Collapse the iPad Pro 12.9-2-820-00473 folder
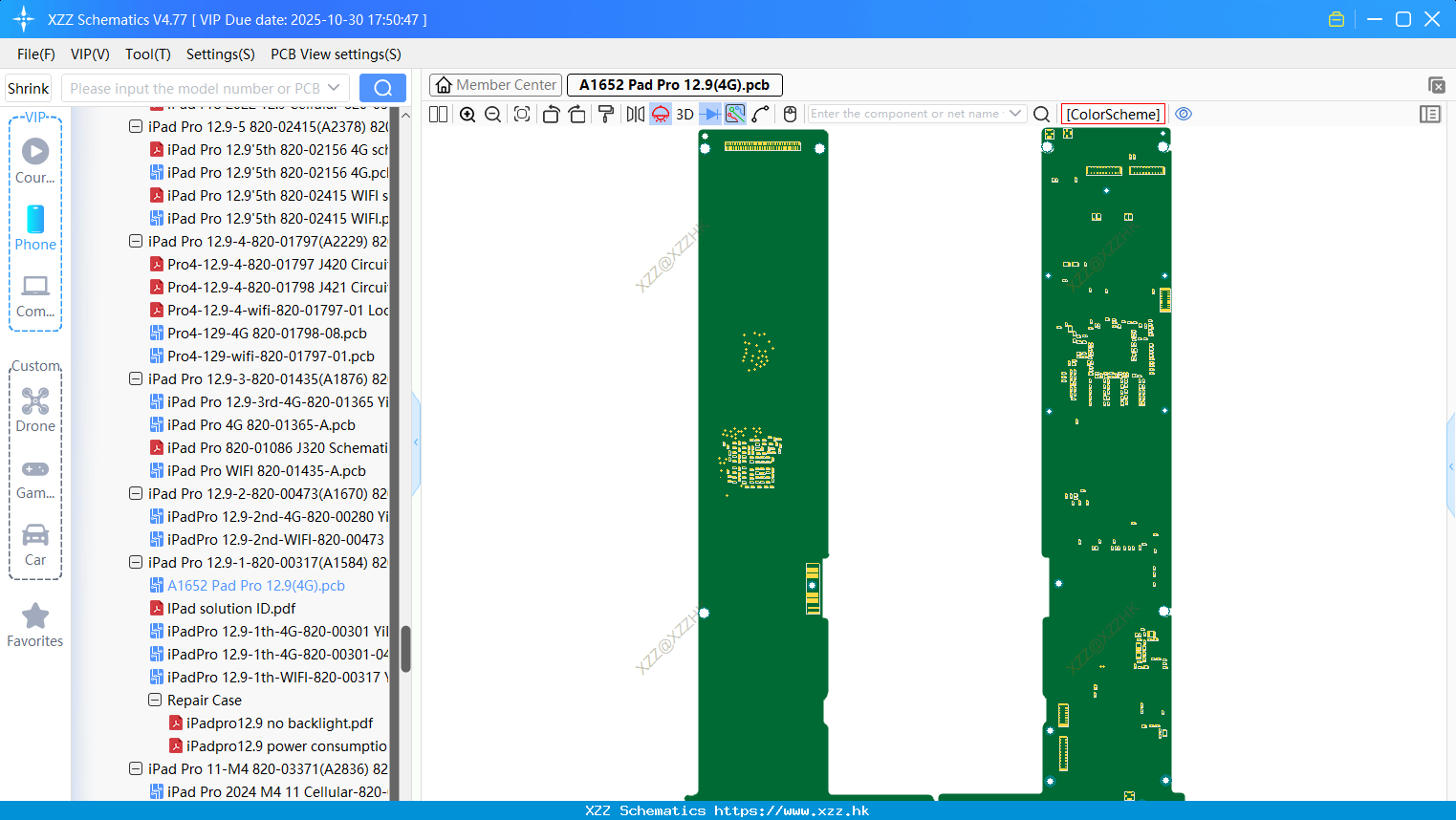1456x820 pixels. click(x=136, y=493)
